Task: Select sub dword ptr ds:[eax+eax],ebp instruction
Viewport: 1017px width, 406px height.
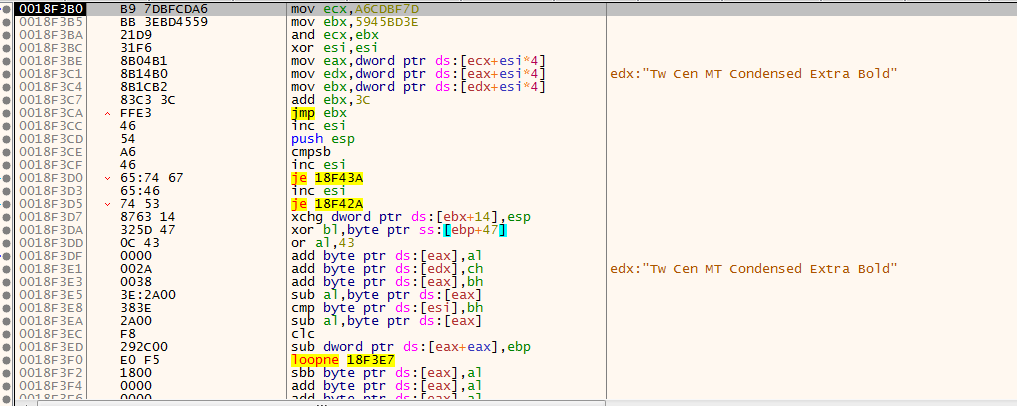Action: tap(412, 346)
